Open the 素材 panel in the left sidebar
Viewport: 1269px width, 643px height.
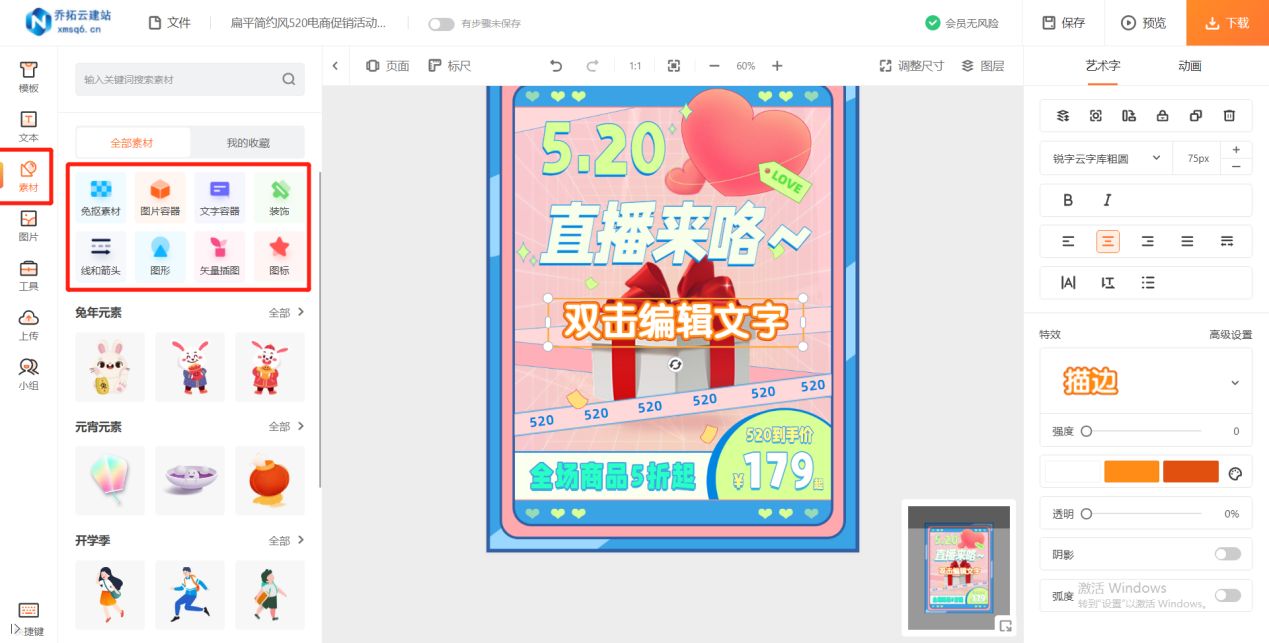point(28,175)
